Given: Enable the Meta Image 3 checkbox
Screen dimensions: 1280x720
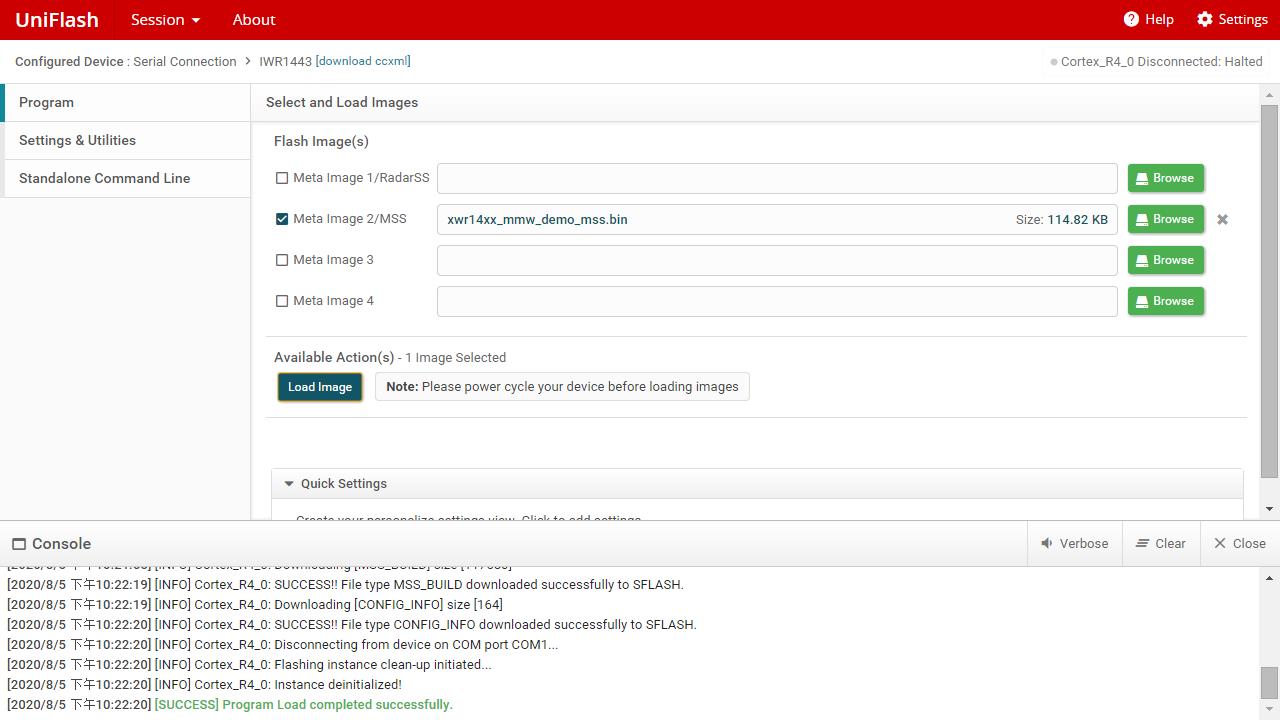Looking at the screenshot, I should point(282,260).
